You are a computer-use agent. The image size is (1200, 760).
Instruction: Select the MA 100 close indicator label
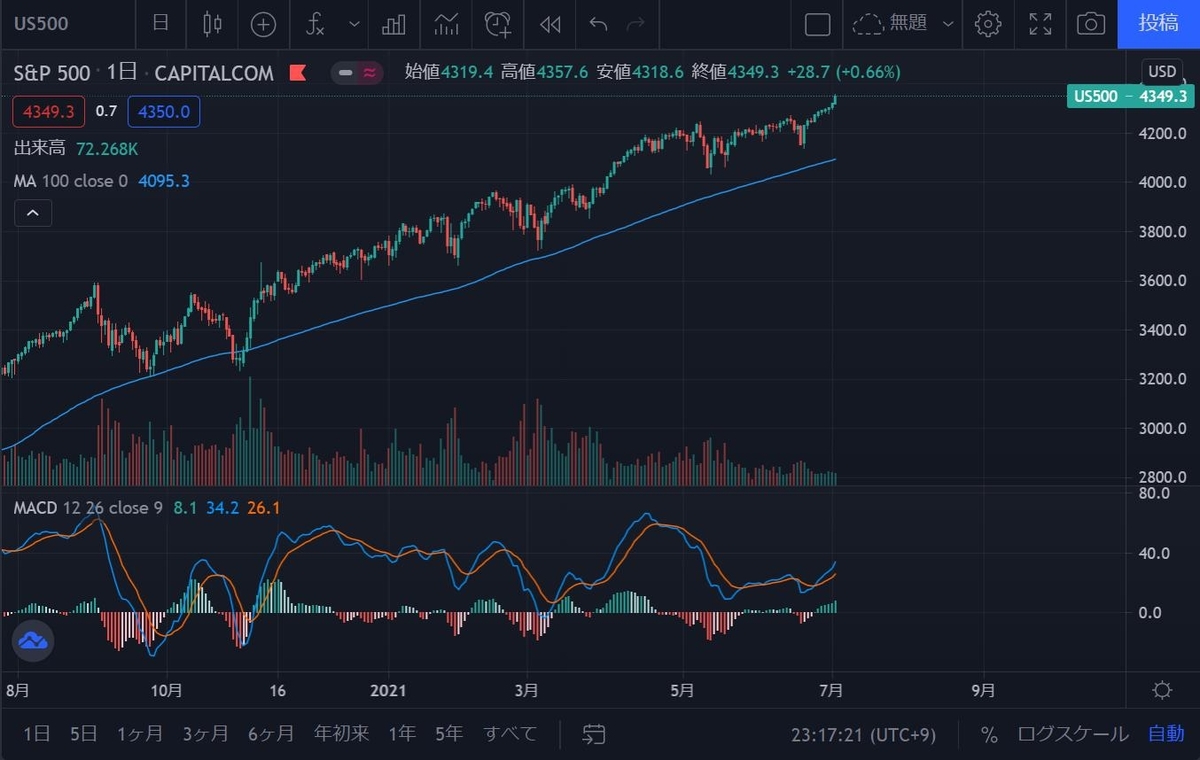point(70,181)
